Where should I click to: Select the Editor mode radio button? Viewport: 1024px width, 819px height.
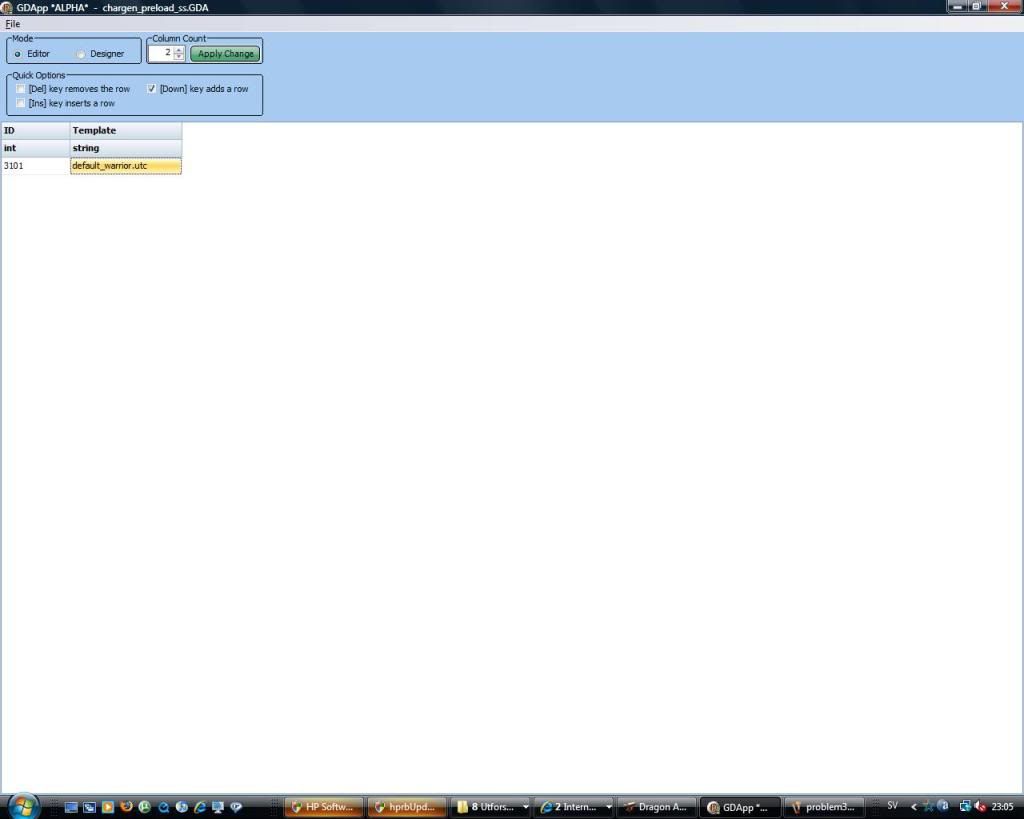click(x=18, y=54)
